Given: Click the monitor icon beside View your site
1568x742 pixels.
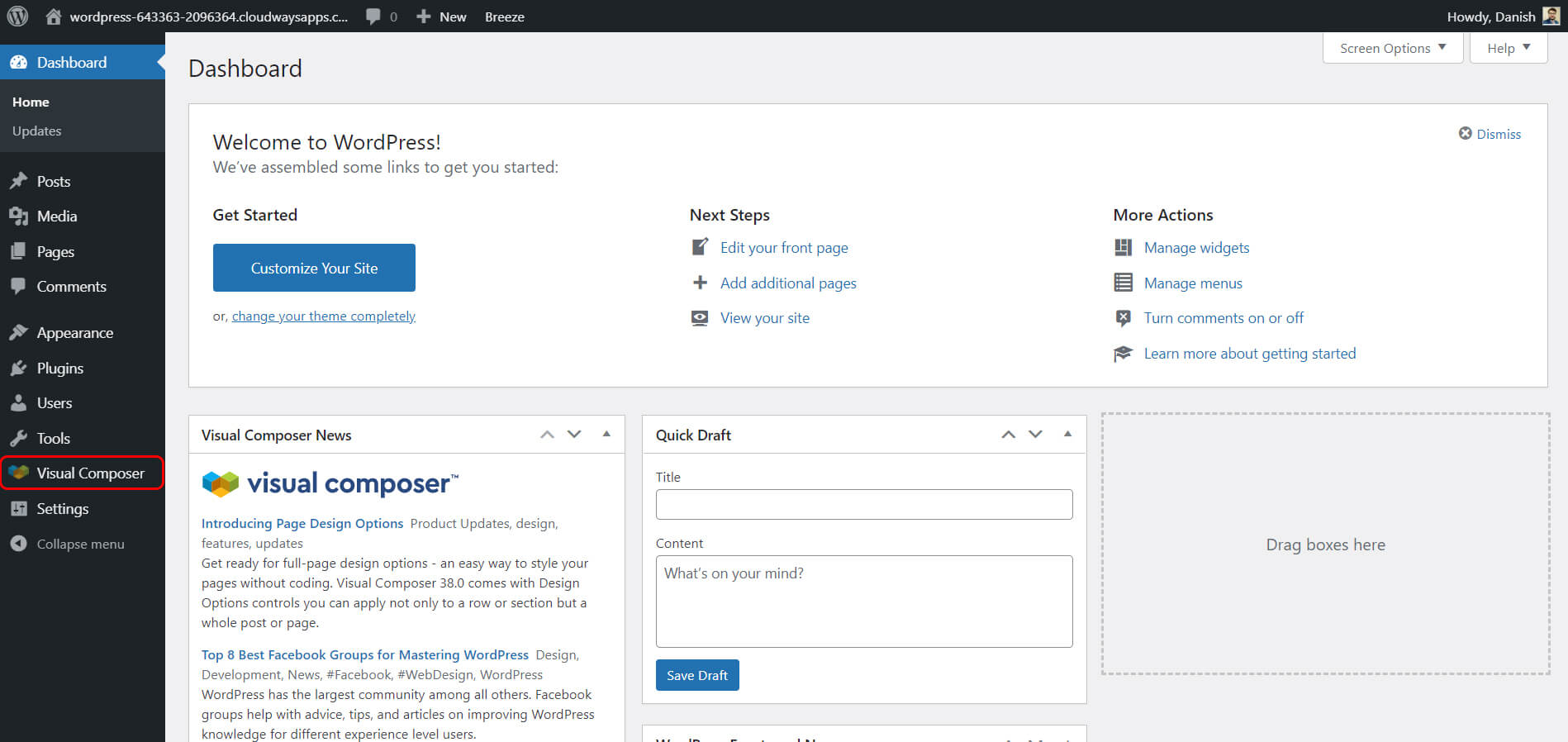Looking at the screenshot, I should click(700, 318).
